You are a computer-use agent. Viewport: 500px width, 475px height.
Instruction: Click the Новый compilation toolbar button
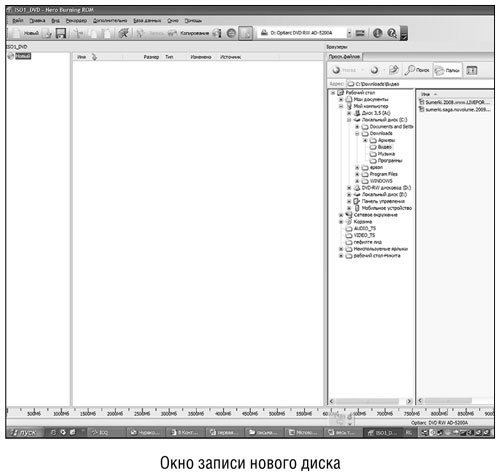[25, 33]
